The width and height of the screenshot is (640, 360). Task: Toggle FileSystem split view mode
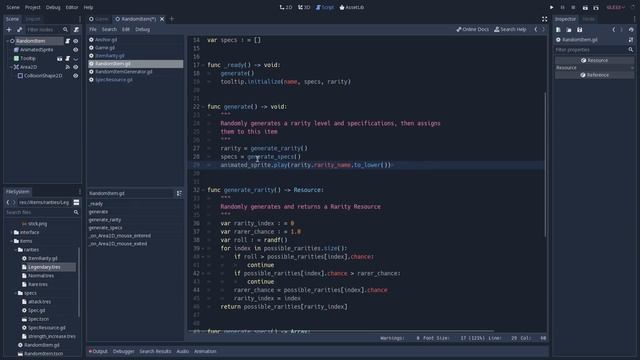tap(76, 202)
